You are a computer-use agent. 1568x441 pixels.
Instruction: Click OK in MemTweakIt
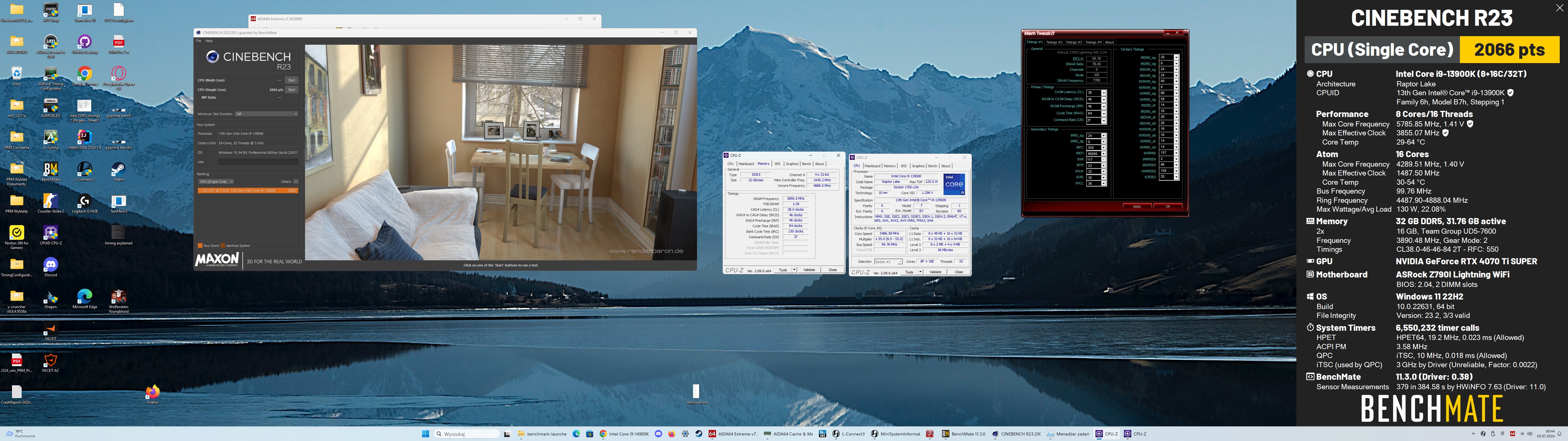click(x=1167, y=206)
